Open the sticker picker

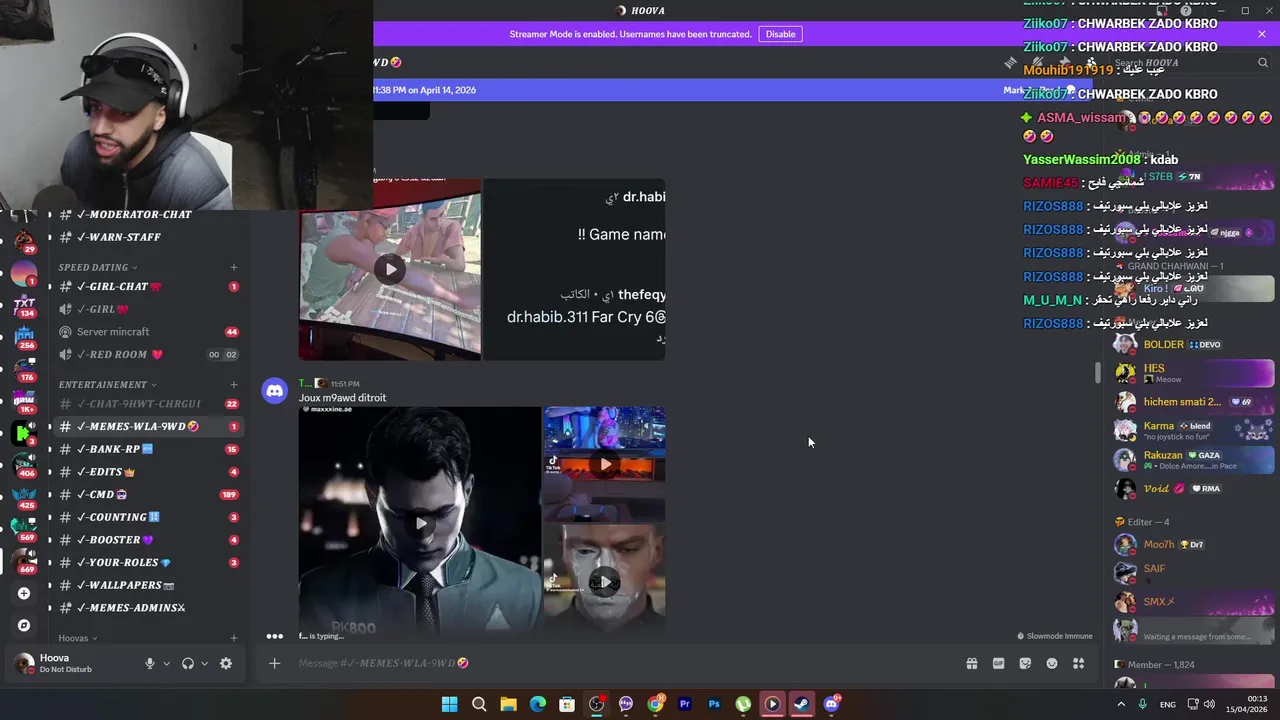[x=1025, y=663]
